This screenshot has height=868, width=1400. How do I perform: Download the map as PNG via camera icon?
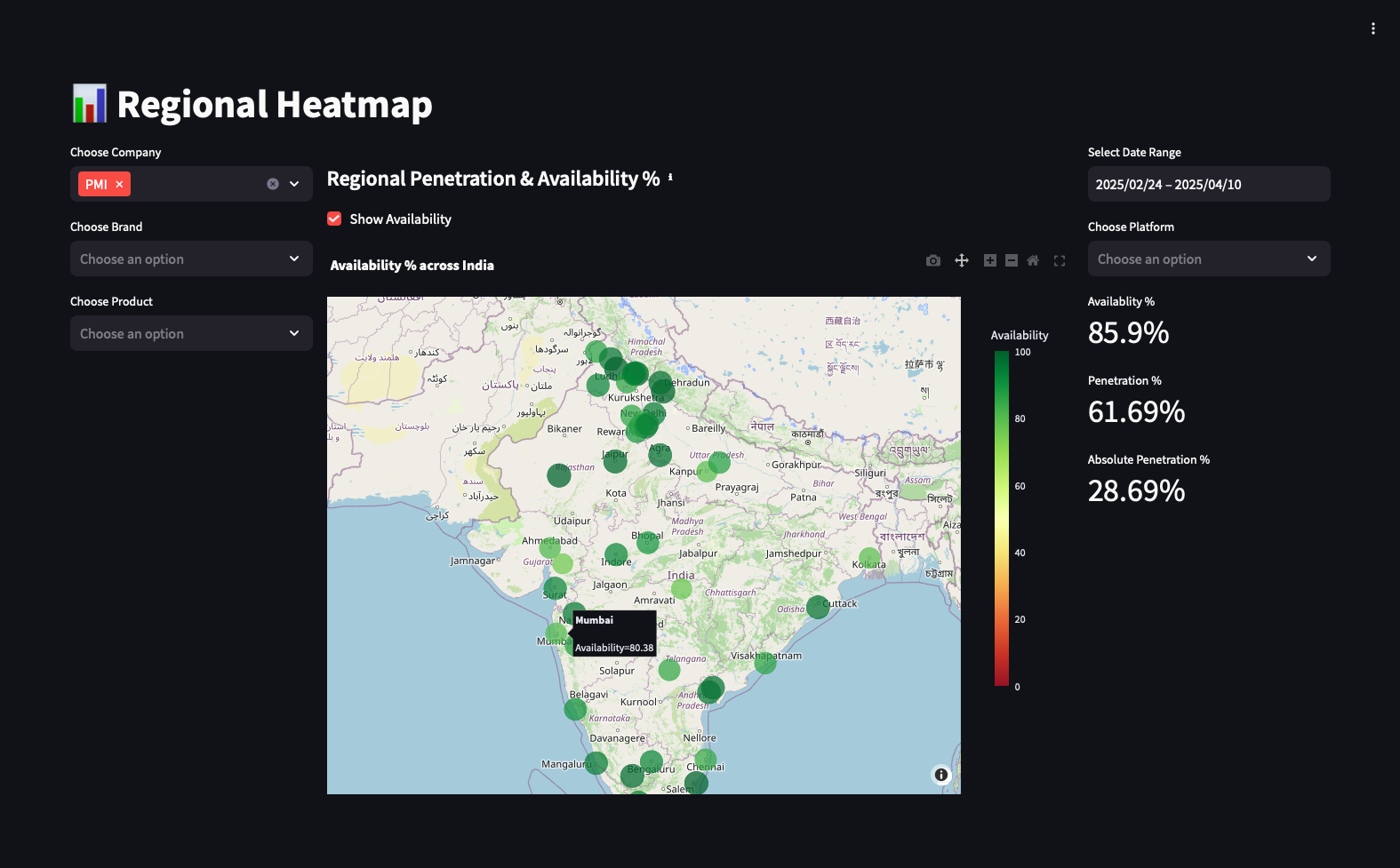pos(932,260)
